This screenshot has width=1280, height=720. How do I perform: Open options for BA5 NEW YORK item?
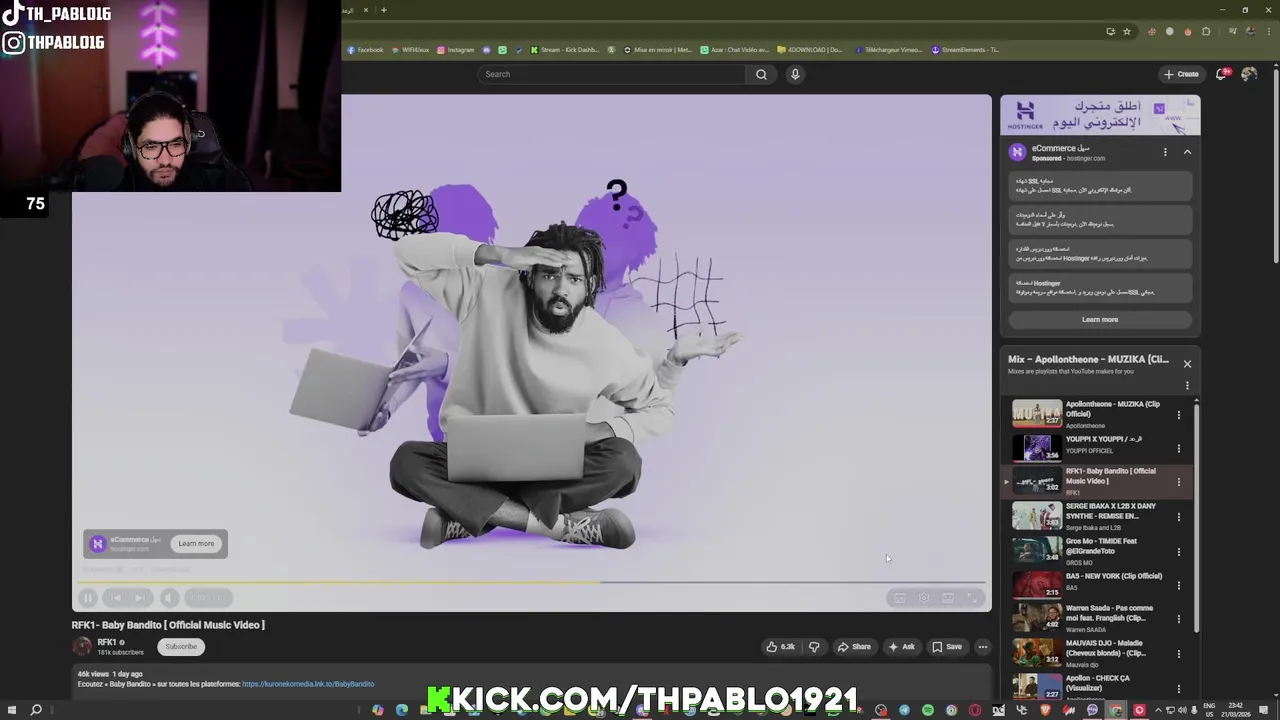(1178, 585)
